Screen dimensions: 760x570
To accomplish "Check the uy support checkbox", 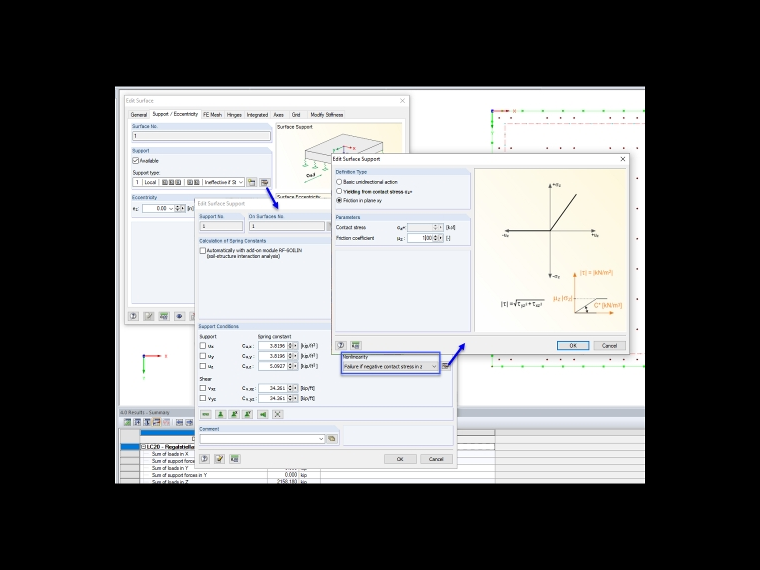I will (203, 356).
